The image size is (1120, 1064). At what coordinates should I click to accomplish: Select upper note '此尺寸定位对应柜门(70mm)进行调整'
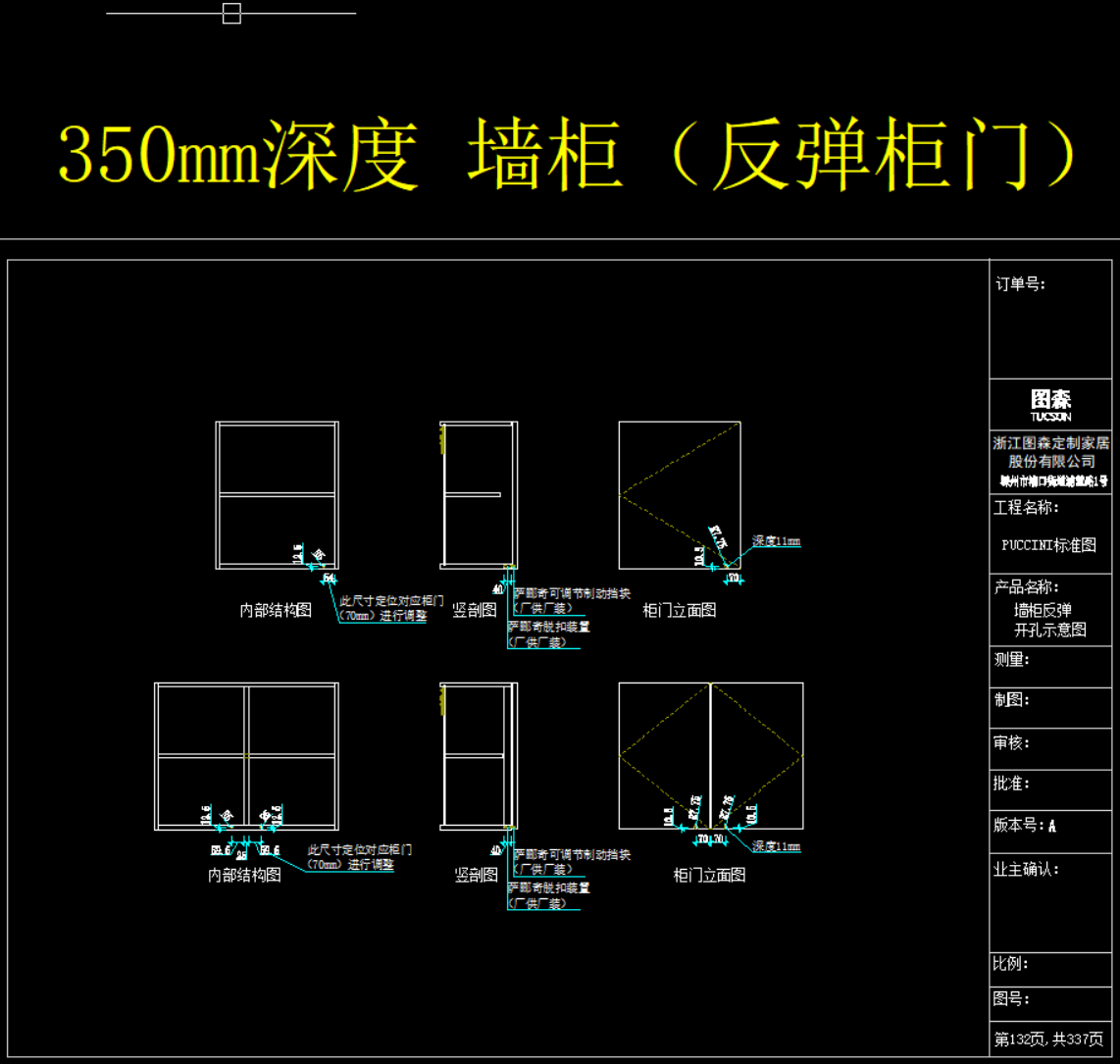click(390, 608)
